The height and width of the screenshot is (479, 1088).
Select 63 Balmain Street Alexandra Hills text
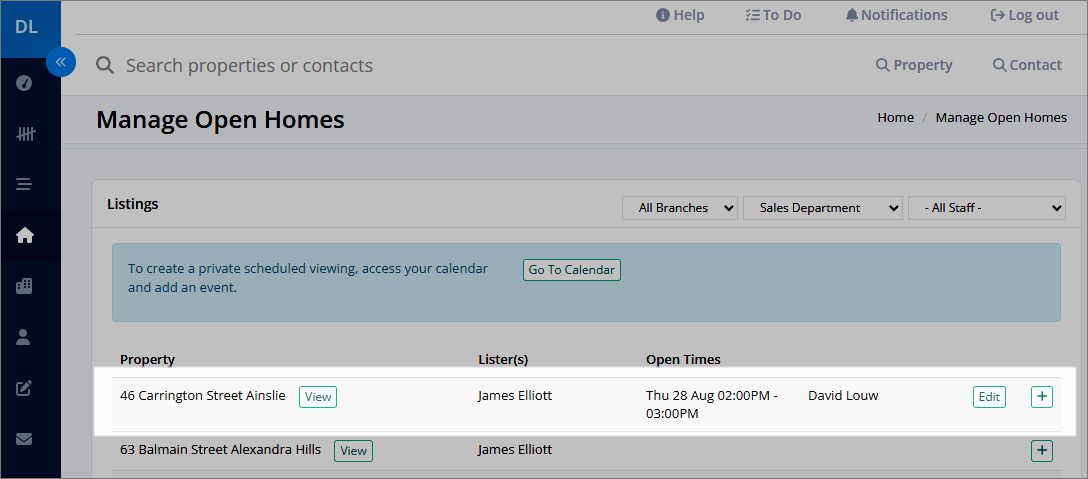pos(221,450)
